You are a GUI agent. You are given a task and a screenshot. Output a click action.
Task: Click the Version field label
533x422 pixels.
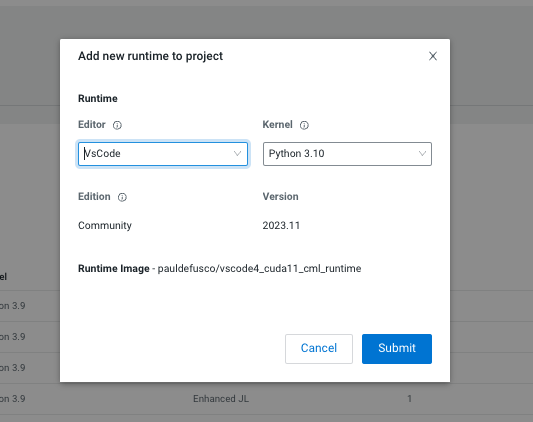(x=280, y=197)
